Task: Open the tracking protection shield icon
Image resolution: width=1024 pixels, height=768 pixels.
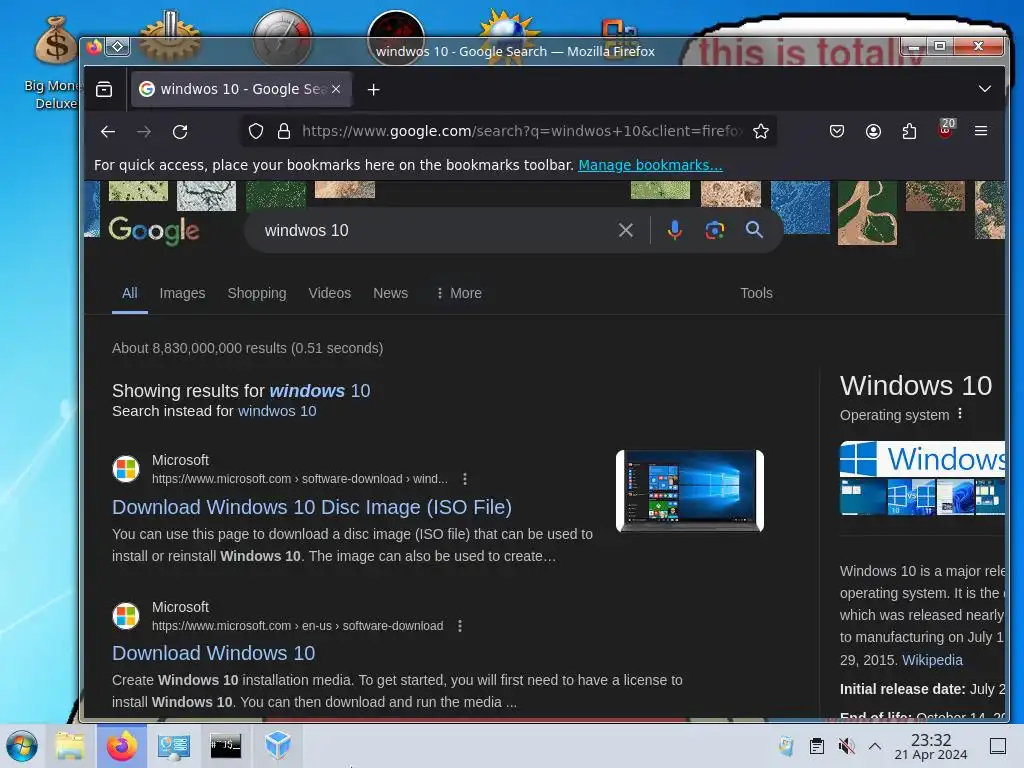Action: tap(256, 131)
